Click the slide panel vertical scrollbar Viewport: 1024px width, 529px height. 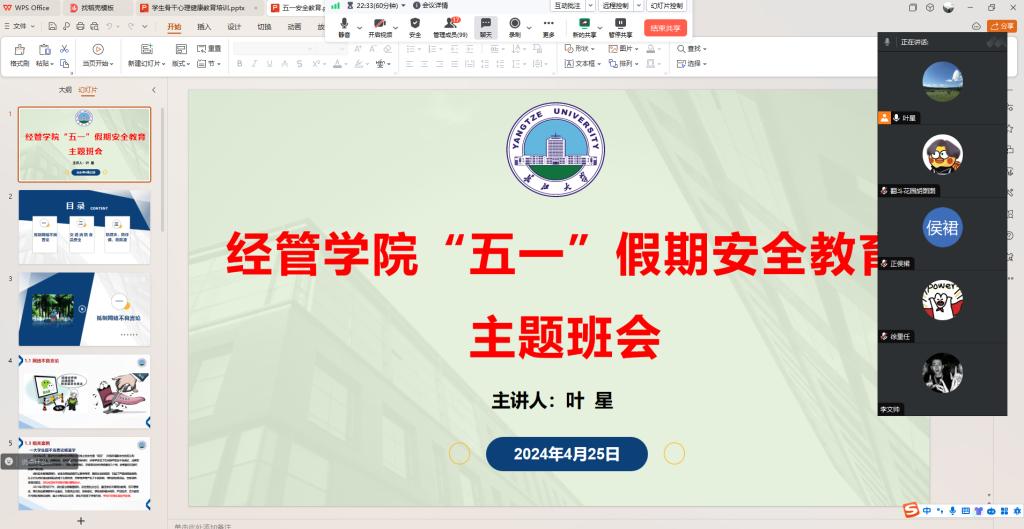162,170
